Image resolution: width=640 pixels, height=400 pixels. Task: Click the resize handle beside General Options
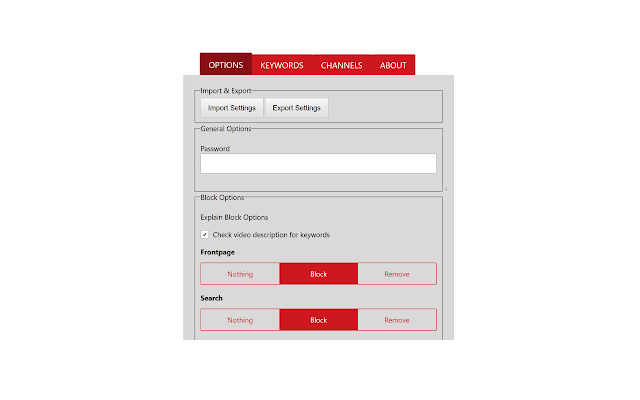pos(445,188)
